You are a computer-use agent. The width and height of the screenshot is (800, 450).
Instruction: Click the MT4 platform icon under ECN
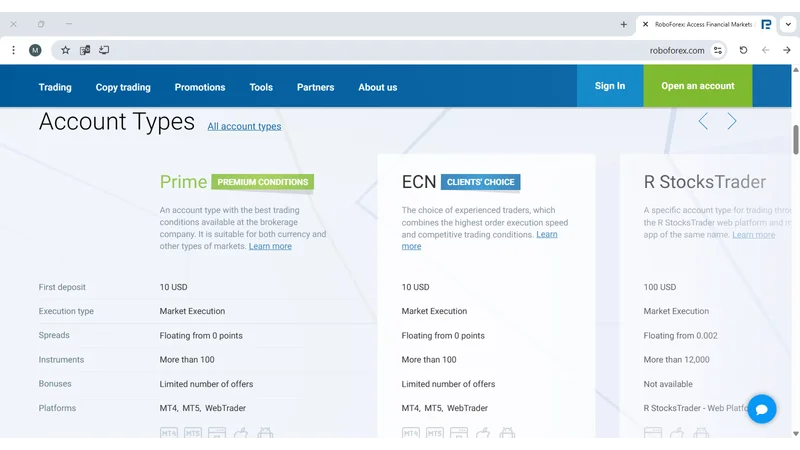[411, 433]
